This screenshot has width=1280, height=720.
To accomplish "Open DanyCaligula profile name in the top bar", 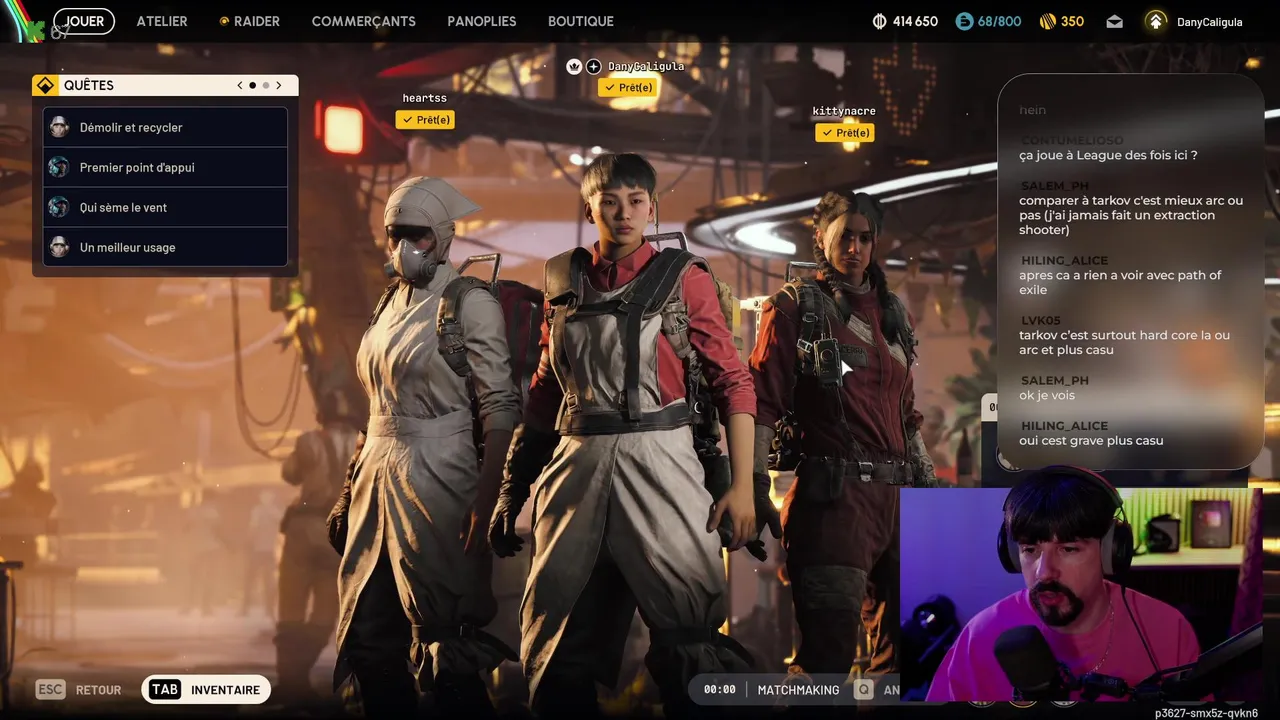I will click(1210, 22).
